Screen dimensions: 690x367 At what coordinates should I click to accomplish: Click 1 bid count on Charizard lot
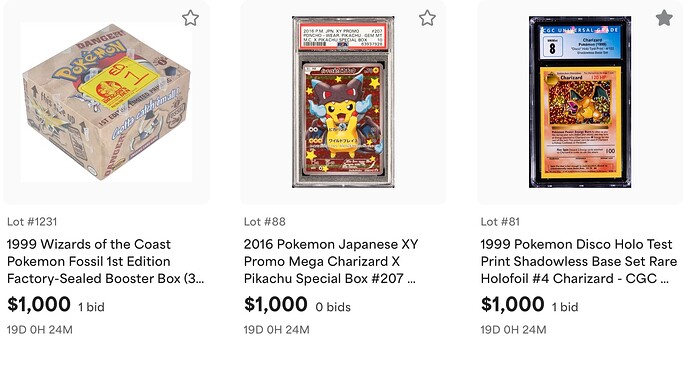[565, 307]
